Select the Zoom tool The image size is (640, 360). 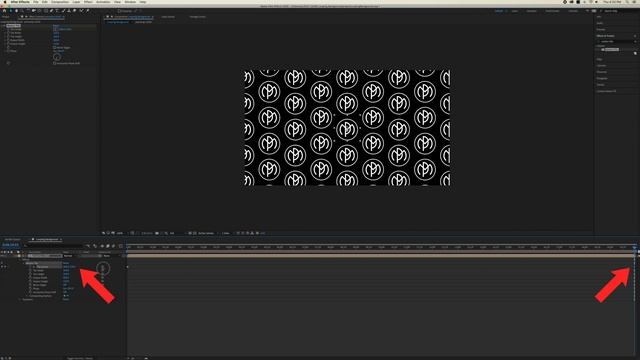pos(22,11)
